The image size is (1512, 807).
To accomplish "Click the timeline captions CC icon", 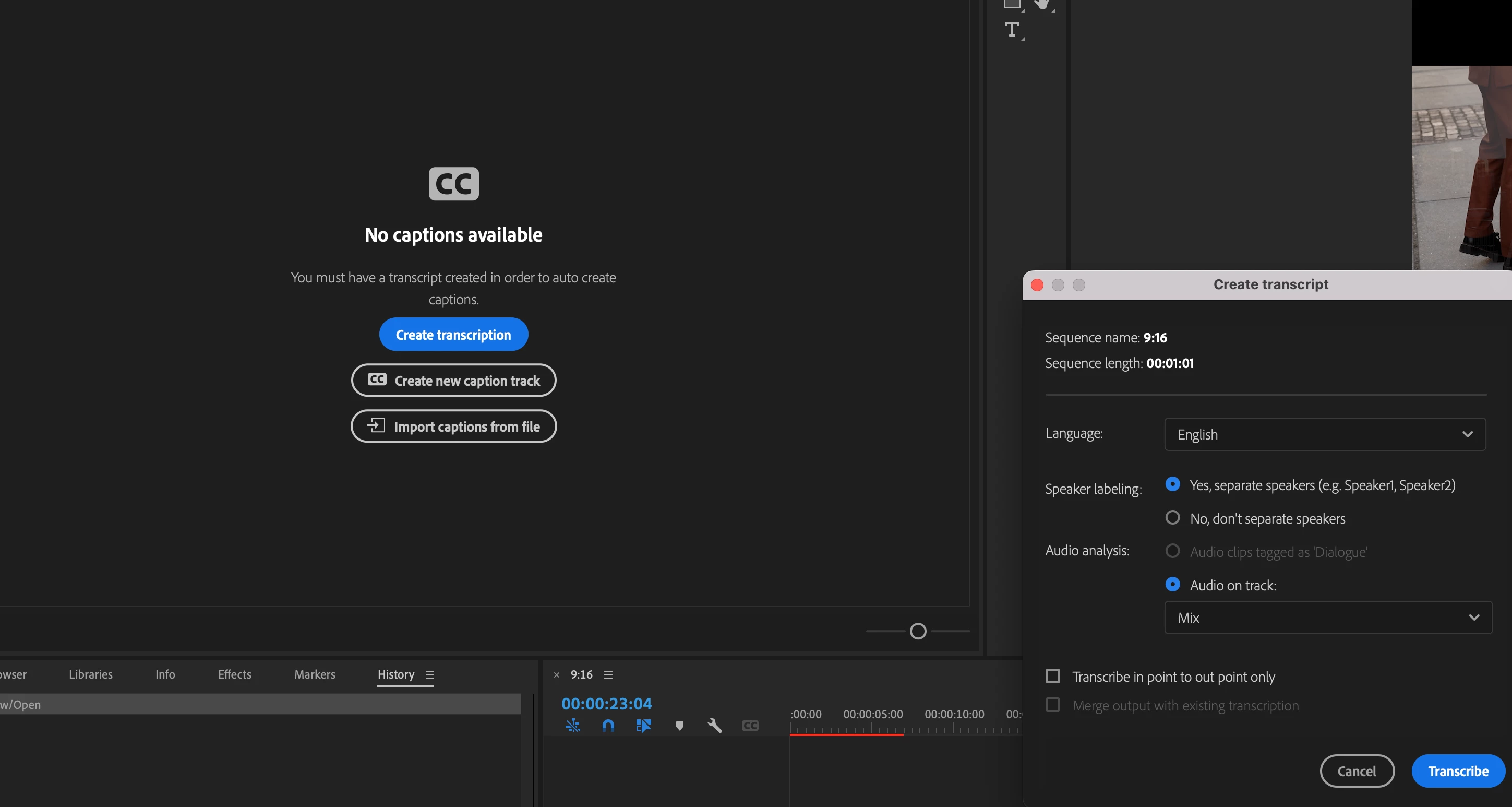I will (750, 726).
